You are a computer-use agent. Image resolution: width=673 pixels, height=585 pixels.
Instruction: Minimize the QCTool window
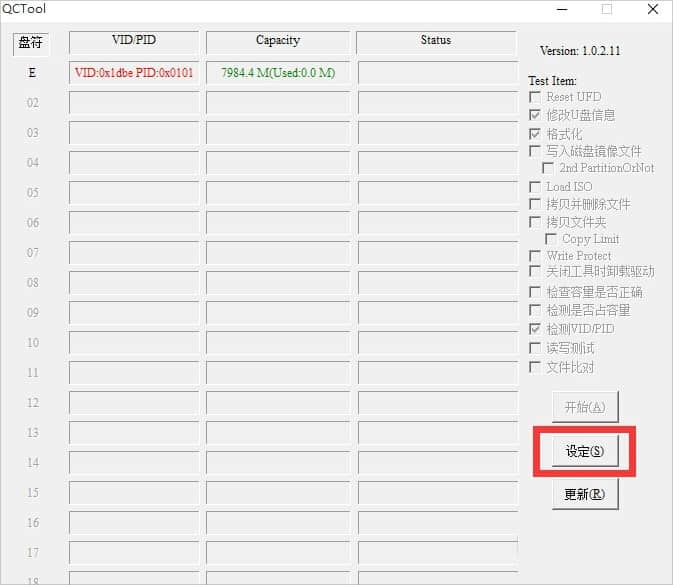coord(562,9)
